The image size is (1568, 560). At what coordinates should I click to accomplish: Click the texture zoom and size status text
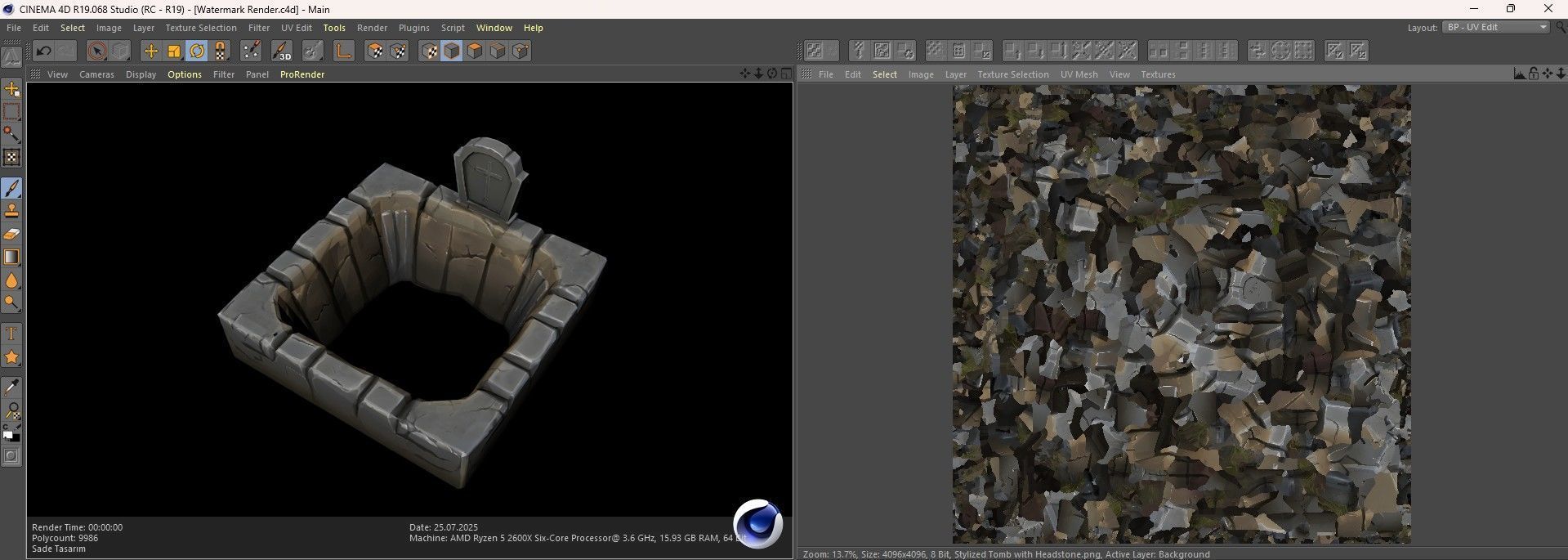[x=1006, y=554]
